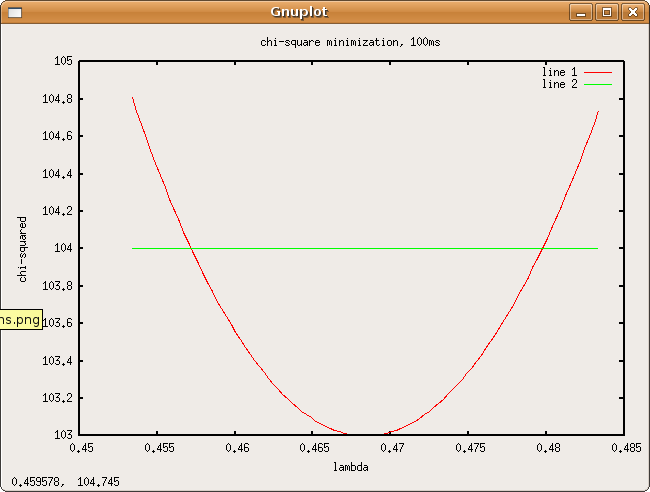The image size is (650, 492).
Task: Minimize the Gnuplot window
Action: click(582, 12)
